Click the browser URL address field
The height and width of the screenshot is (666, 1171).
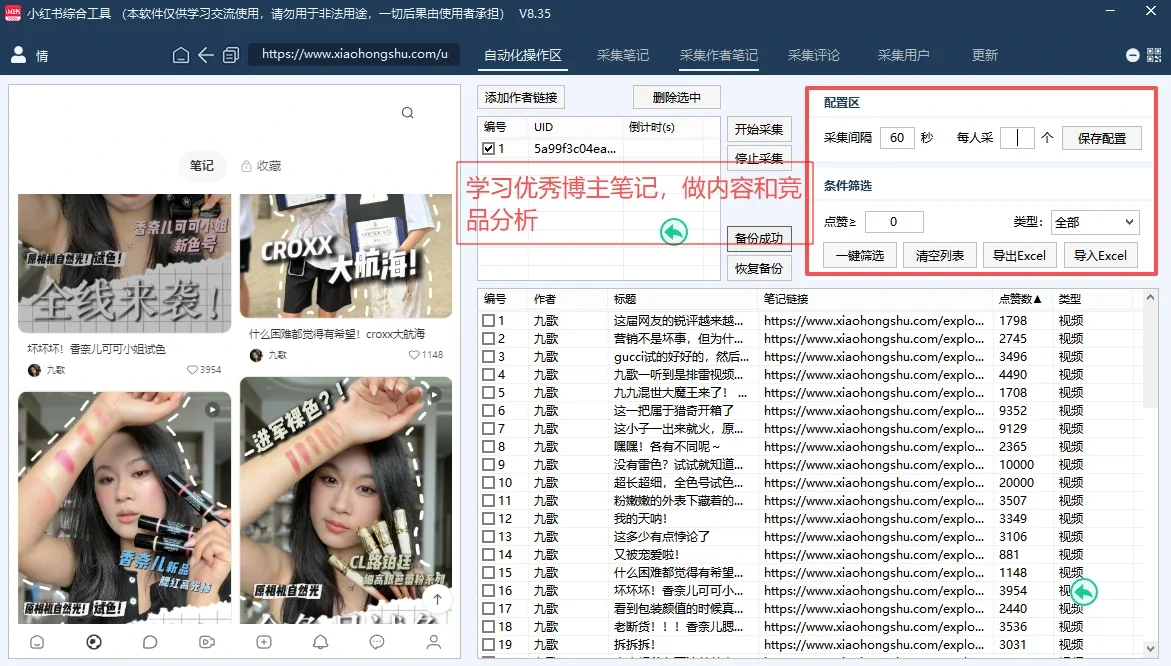tap(355, 55)
